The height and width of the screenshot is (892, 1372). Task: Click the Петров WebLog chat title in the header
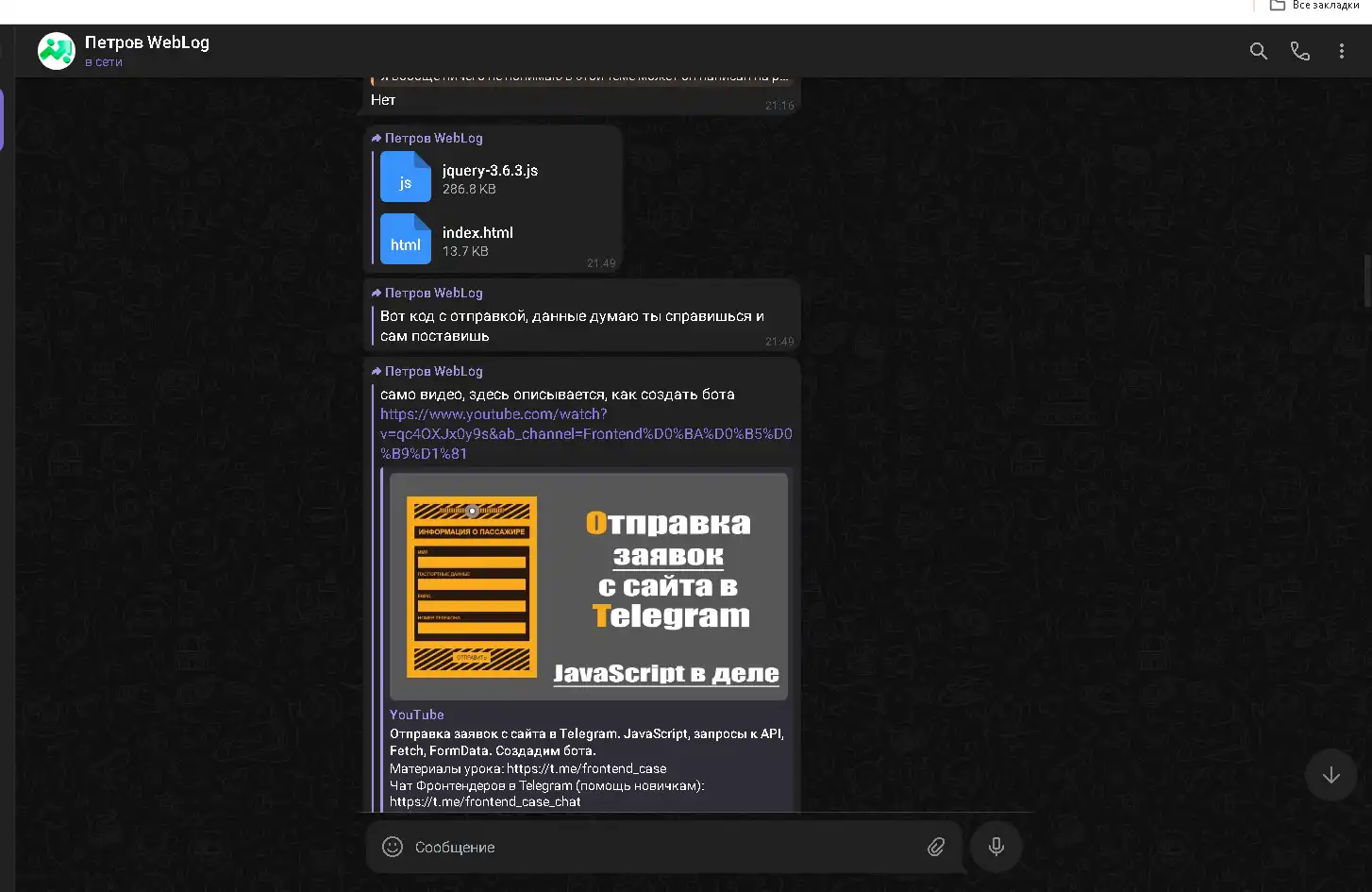(147, 42)
